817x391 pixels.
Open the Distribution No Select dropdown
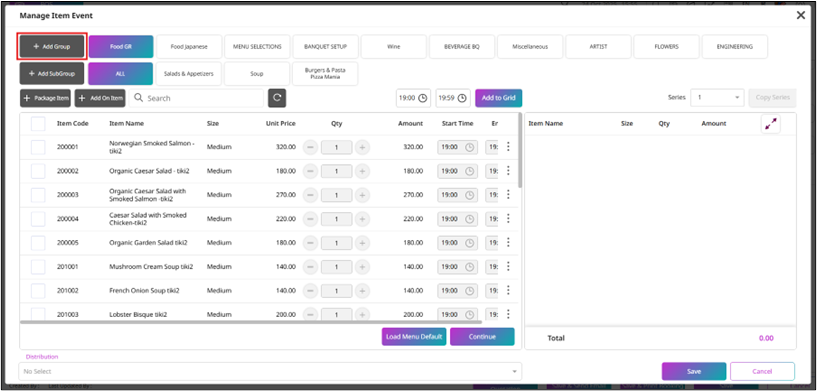pyautogui.click(x=270, y=371)
